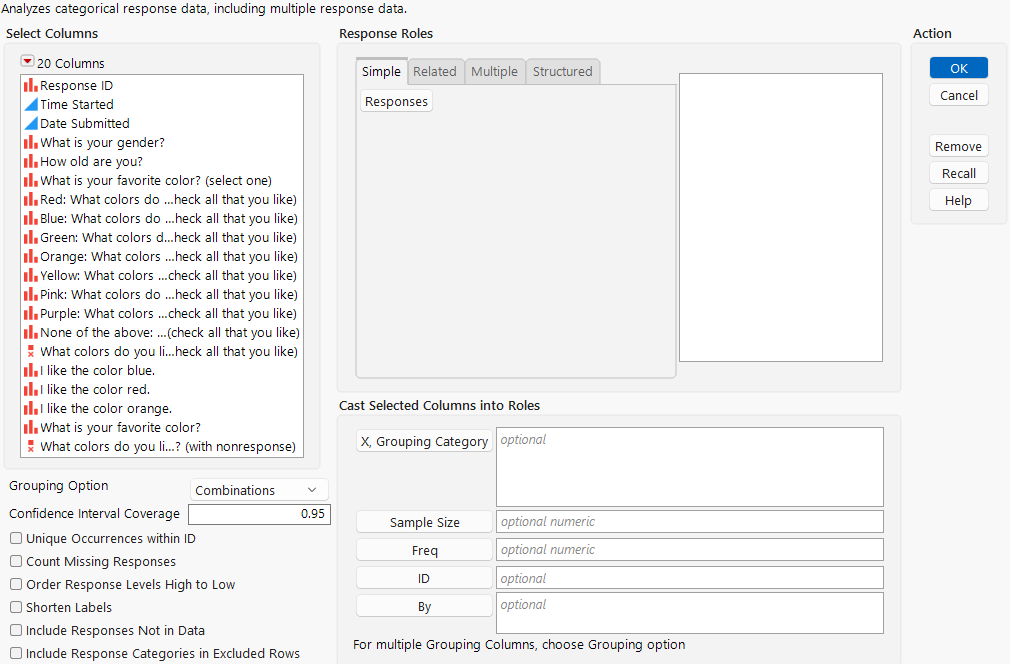
Task: Enable Include Response Categories in Excluded Rows
Action: point(15,653)
